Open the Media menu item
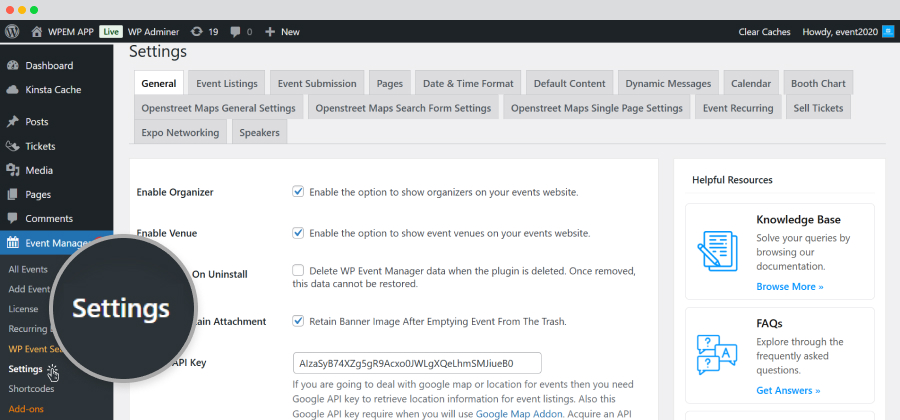Screen dimensions: 900x420 point(39,170)
